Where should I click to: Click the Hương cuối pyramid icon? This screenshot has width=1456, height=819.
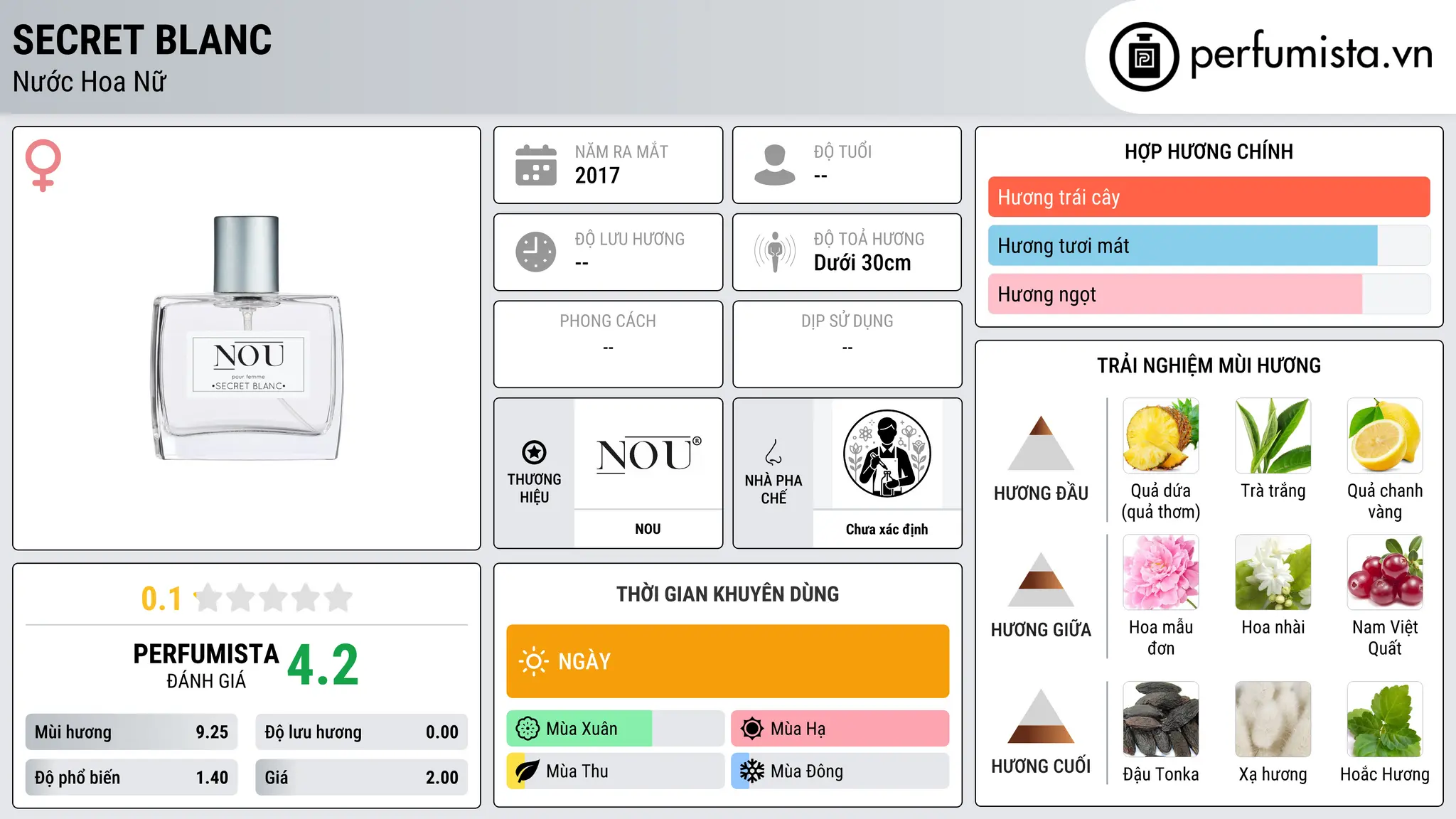[x=1041, y=716]
